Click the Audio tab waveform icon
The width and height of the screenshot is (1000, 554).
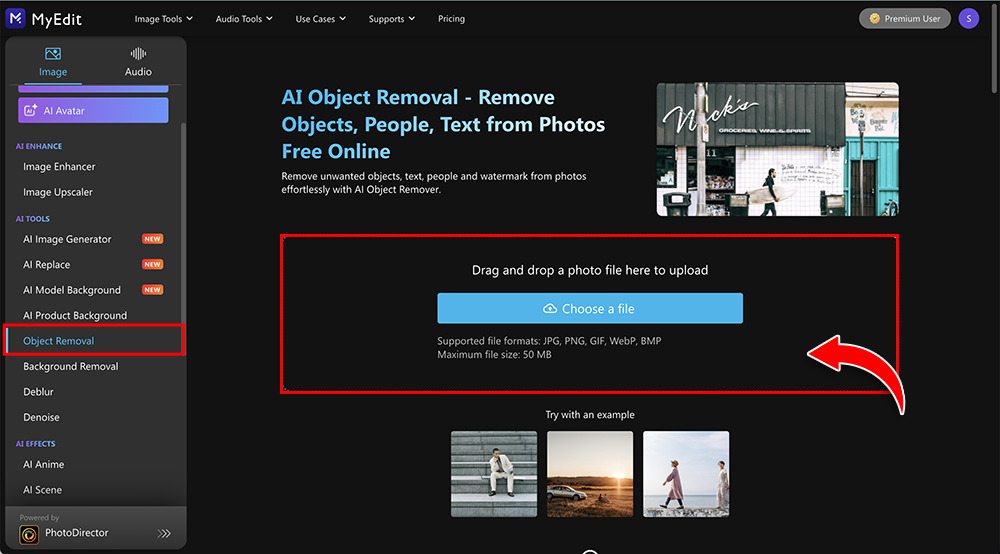pos(138,54)
